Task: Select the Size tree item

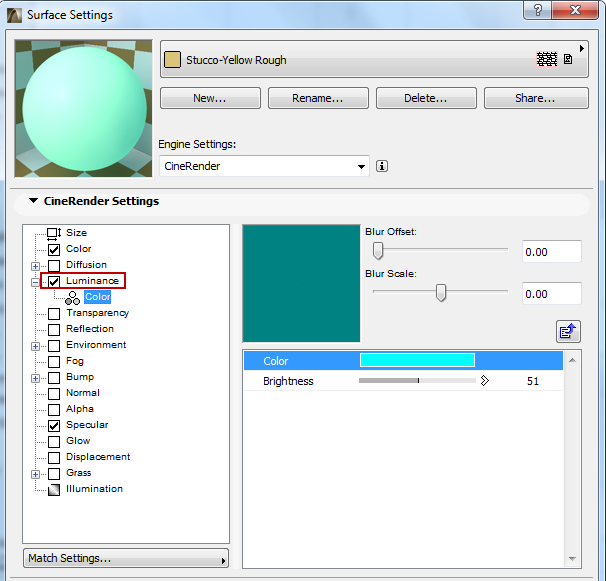Action: 76,233
